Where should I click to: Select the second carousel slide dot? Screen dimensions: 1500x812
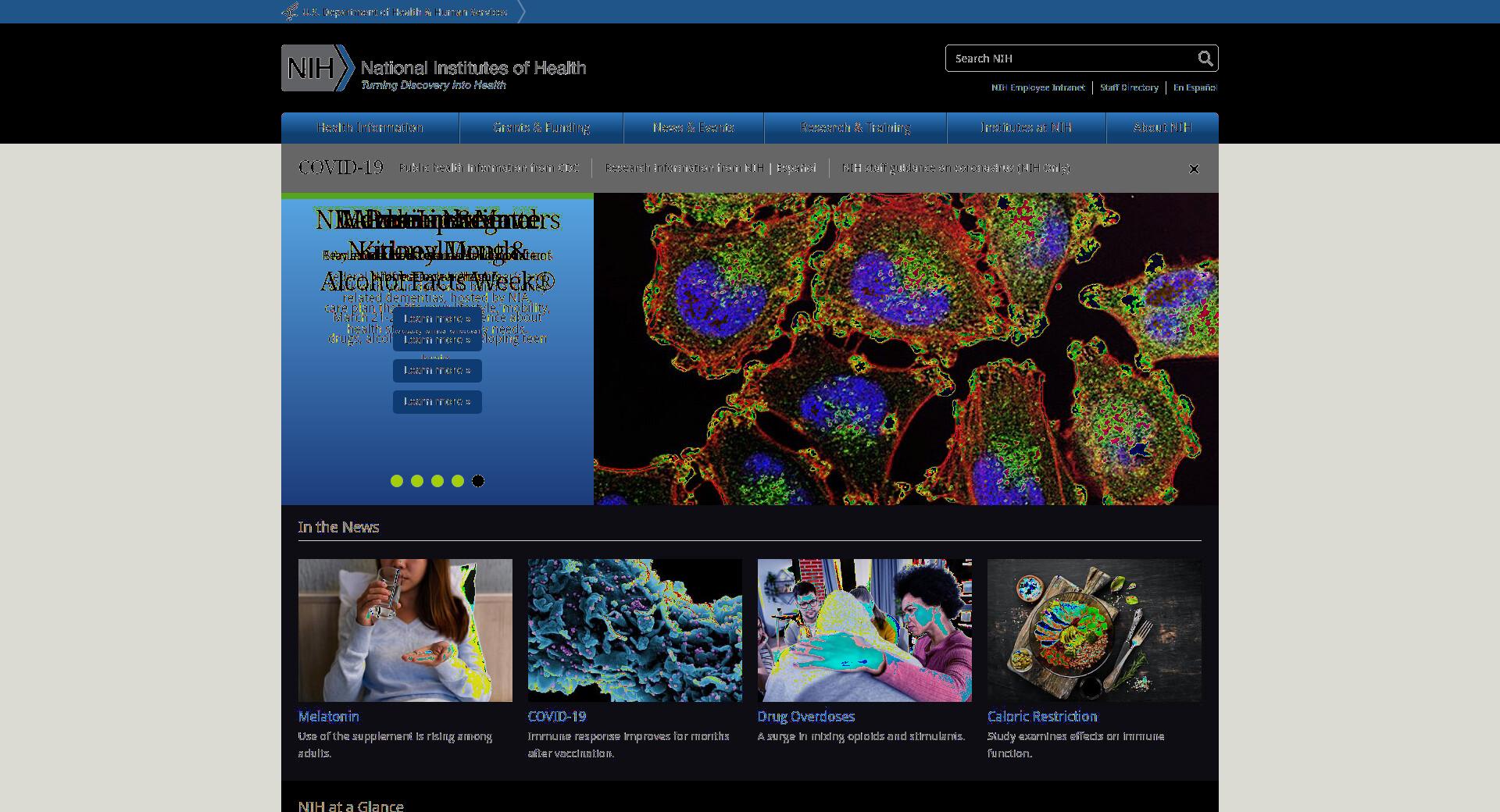click(x=417, y=481)
